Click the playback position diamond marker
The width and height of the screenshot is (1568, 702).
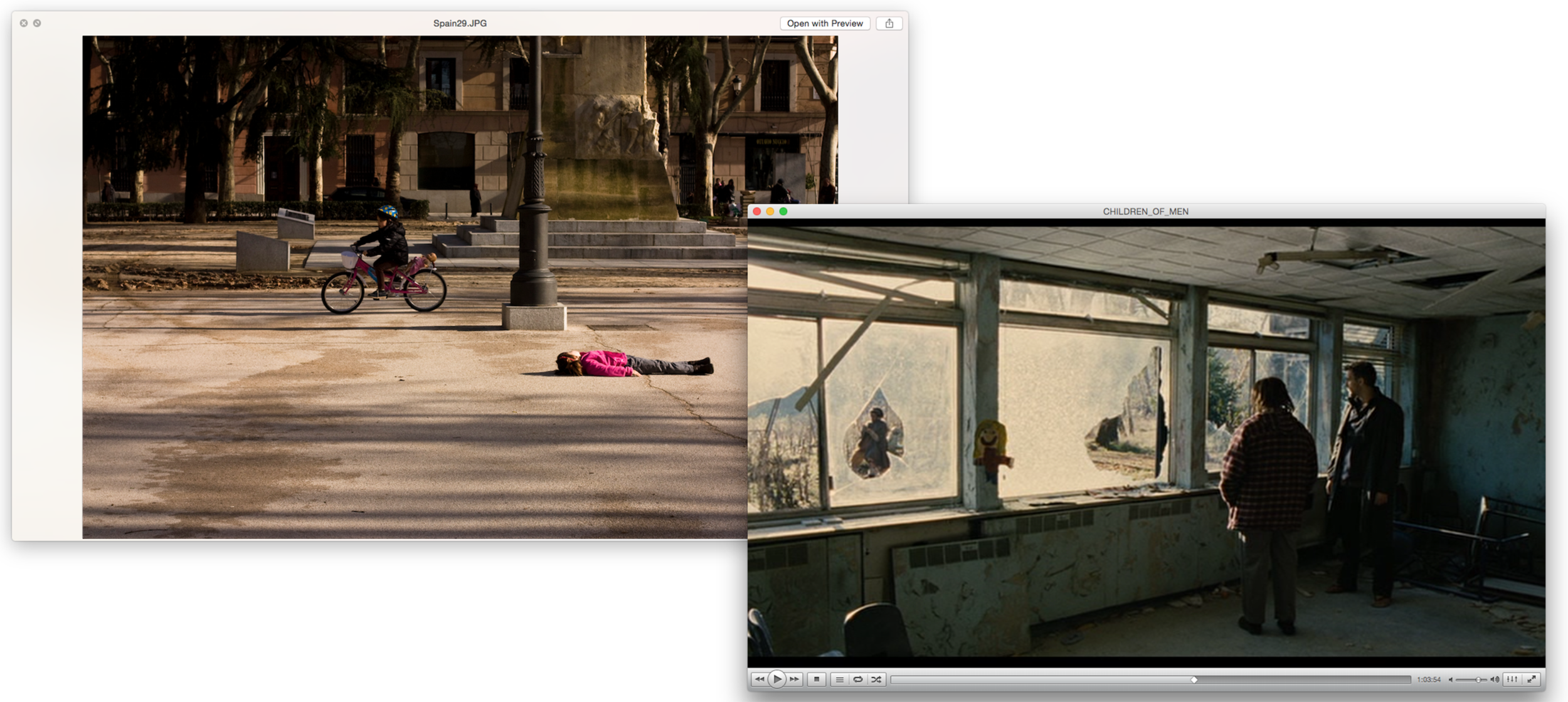tap(1194, 679)
